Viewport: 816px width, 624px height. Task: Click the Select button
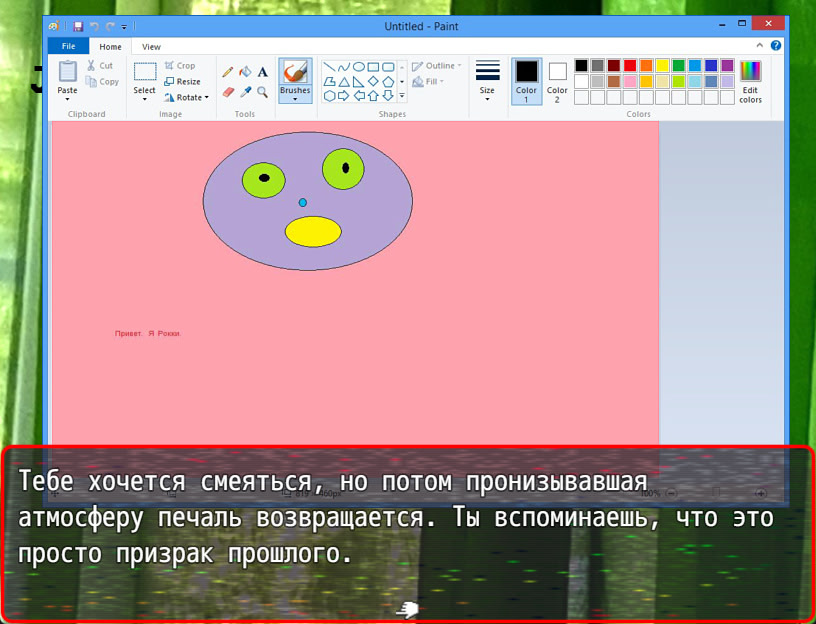coord(145,79)
